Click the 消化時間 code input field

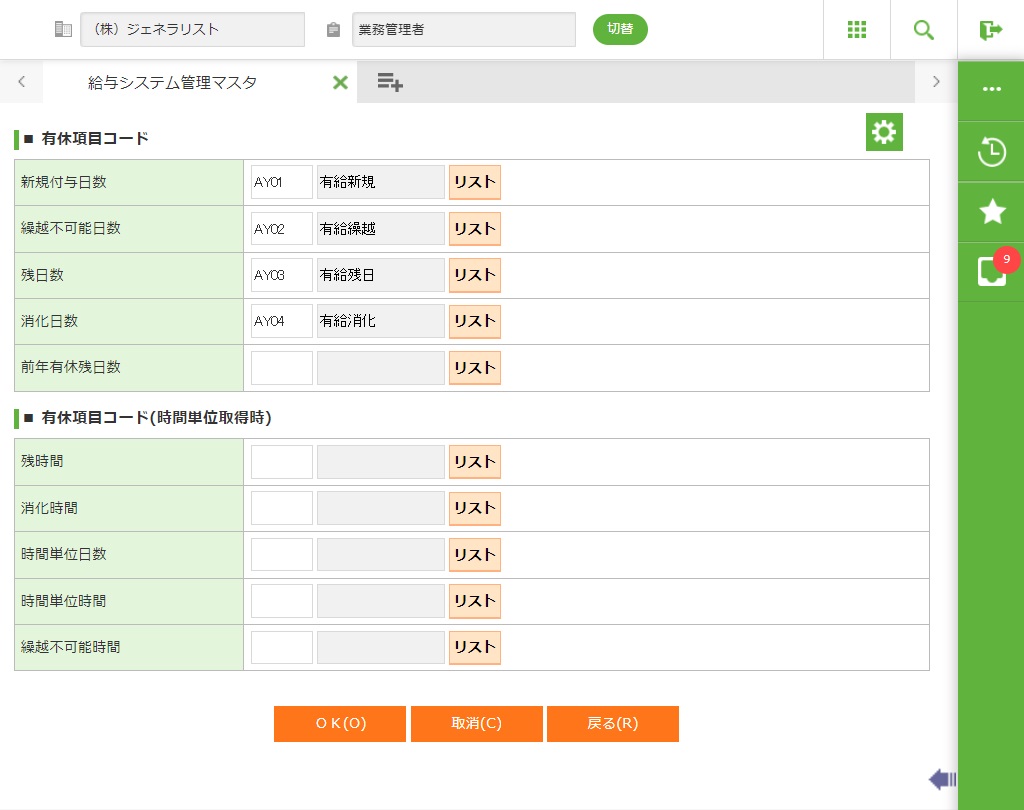pos(282,508)
